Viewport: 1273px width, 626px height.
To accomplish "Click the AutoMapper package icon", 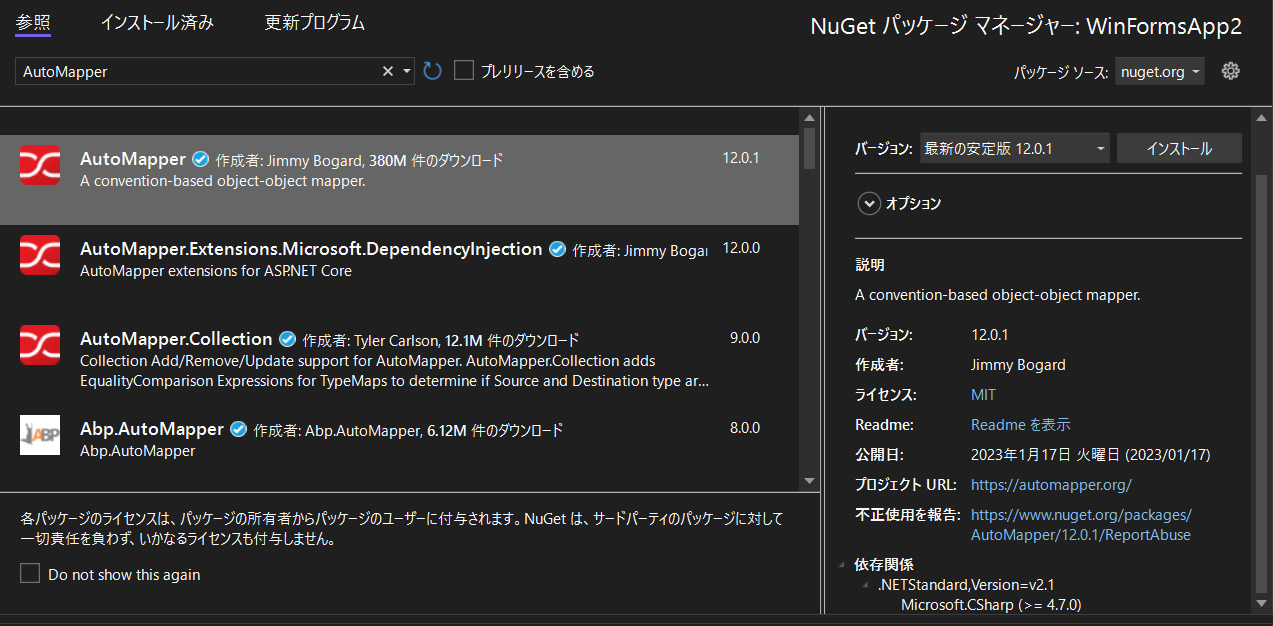I will tap(40, 166).
